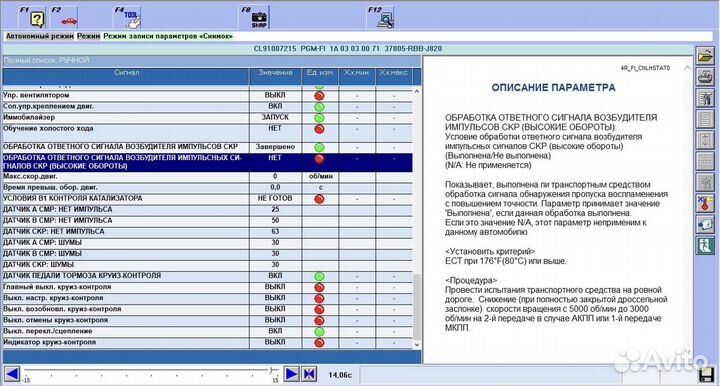Click scroll-up arrow in description panel
720x386 pixels.
(x=687, y=68)
